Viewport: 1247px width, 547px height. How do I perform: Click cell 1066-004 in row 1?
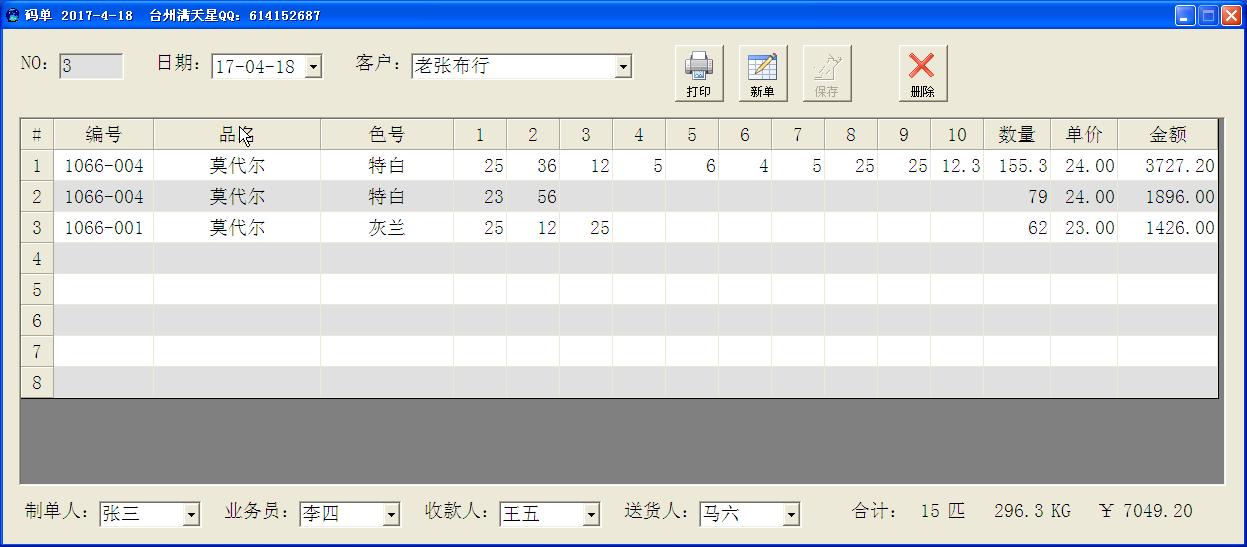(x=104, y=166)
